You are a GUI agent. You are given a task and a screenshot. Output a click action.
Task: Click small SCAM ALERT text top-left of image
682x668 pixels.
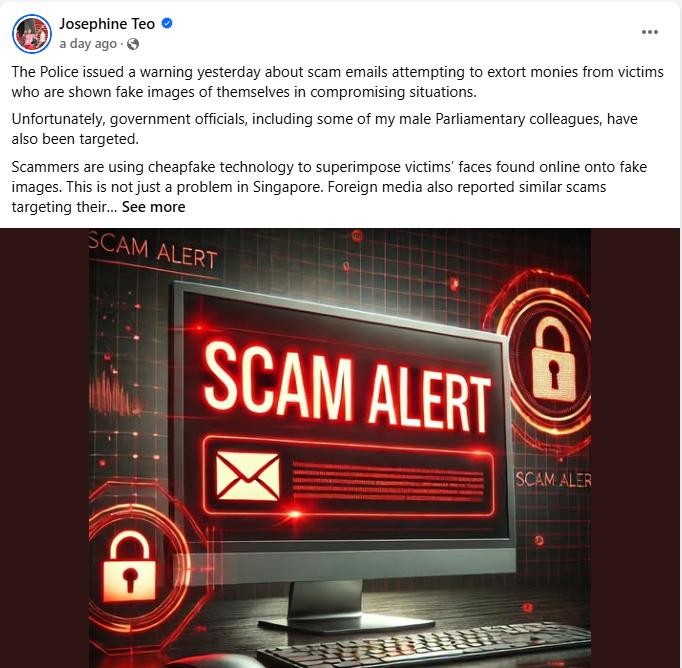153,252
